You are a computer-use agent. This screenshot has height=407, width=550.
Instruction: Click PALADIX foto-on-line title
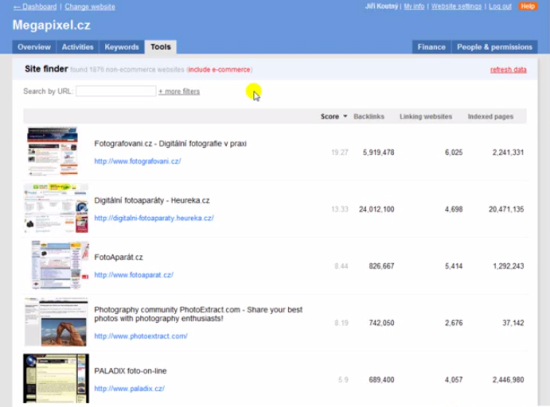[x=130, y=371]
